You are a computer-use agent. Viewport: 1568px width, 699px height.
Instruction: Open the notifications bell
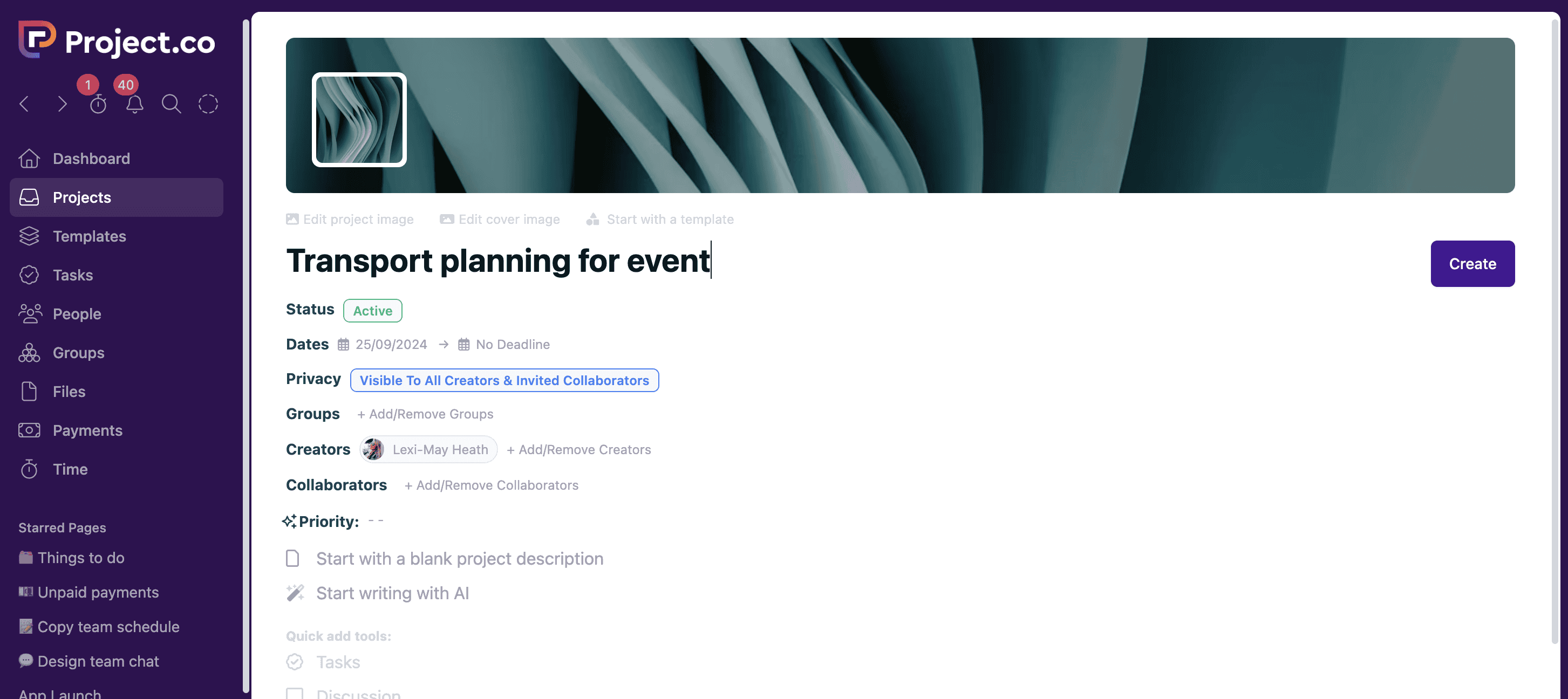(x=134, y=105)
